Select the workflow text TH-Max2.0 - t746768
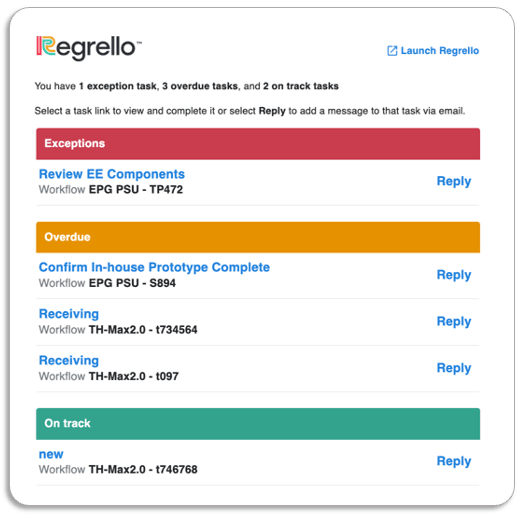 pyautogui.click(x=143, y=470)
